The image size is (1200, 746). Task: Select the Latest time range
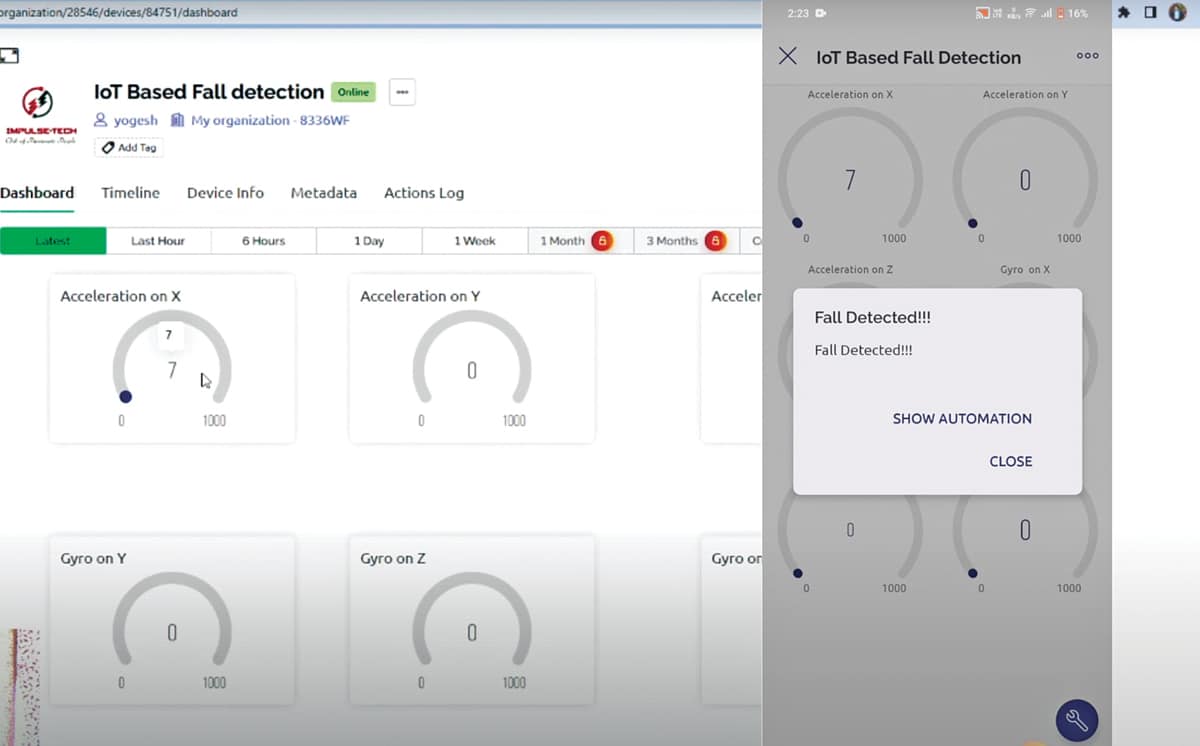[x=53, y=241]
